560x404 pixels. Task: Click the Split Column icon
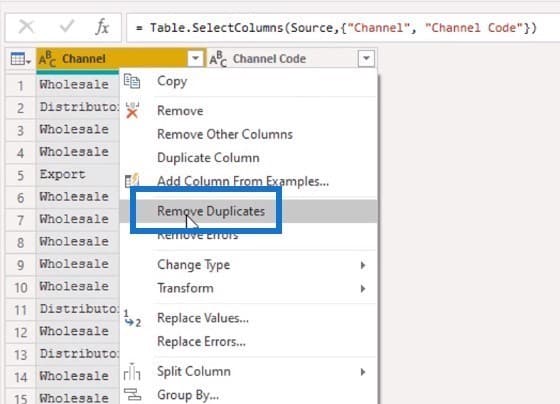132,371
